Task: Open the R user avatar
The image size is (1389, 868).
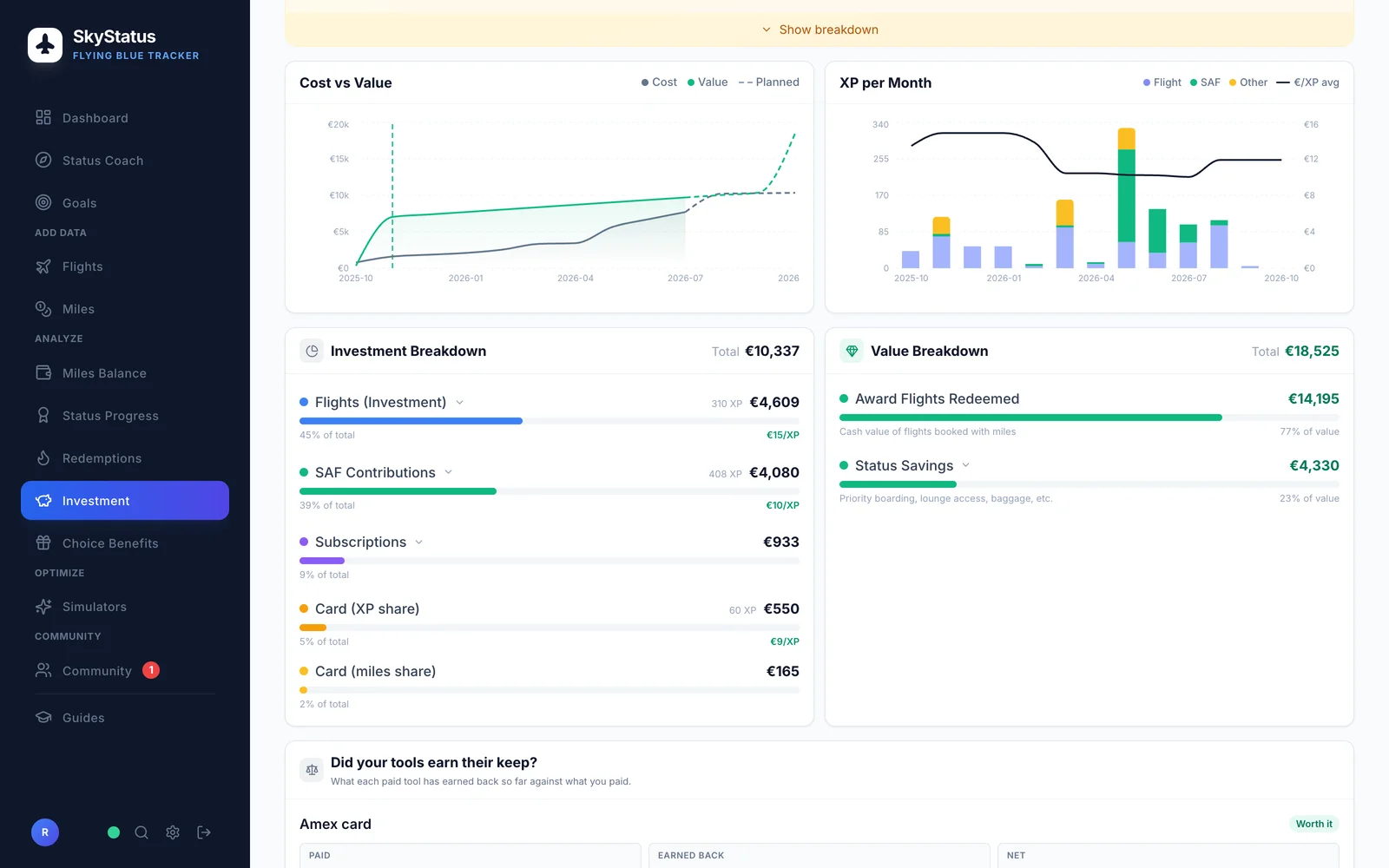Action: (45, 832)
